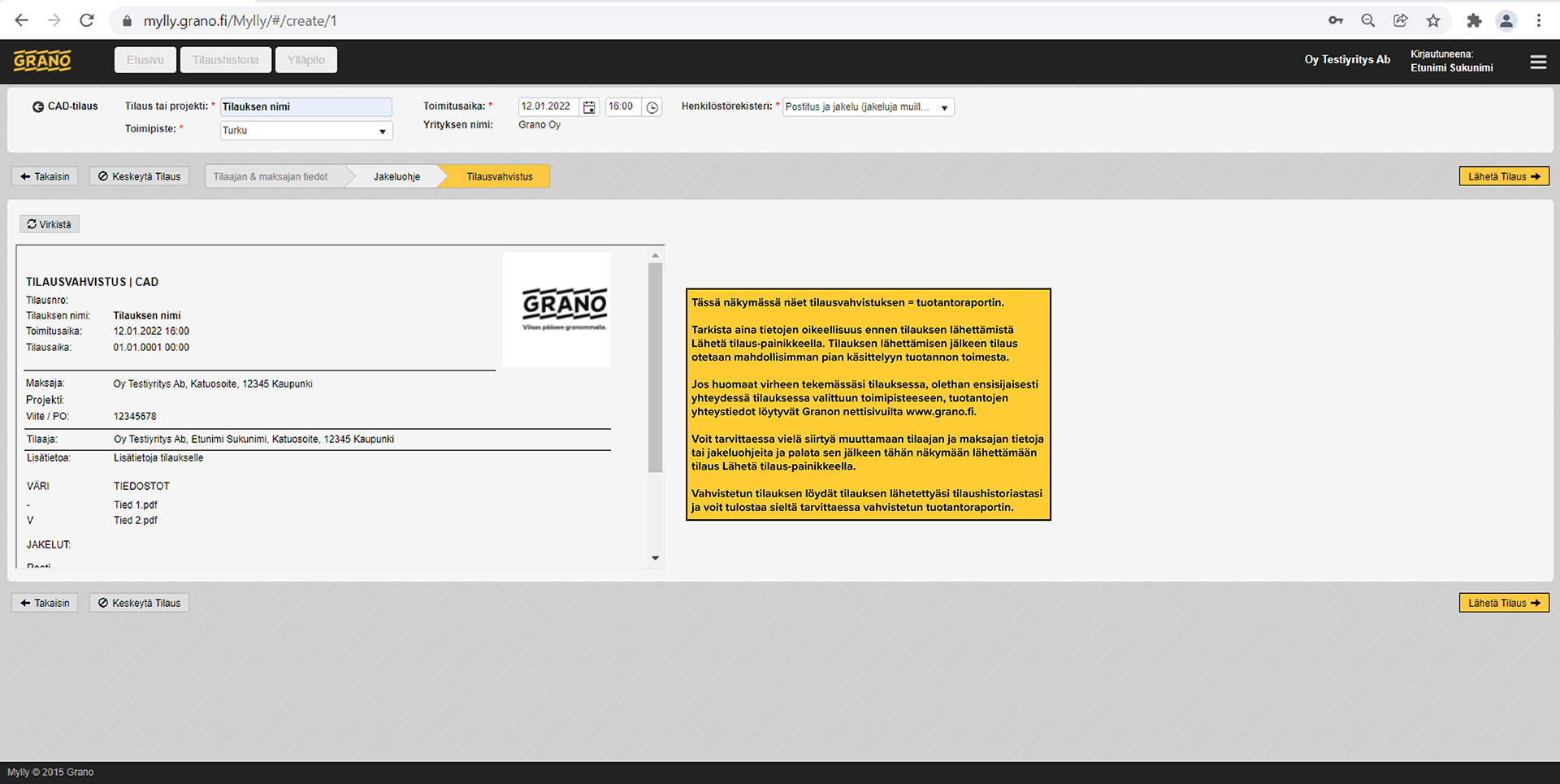Click the top Keskeytä Tilaus button
The width and height of the screenshot is (1560, 784).
coord(139,176)
